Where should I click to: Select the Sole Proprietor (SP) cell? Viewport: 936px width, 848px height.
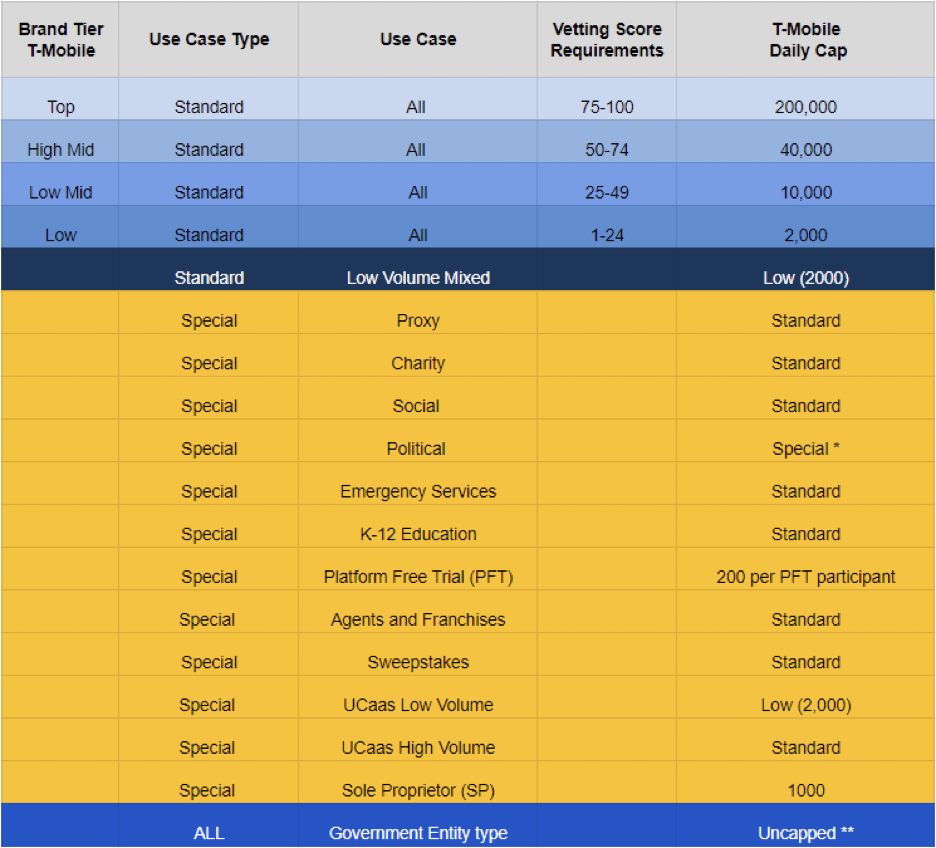point(418,790)
